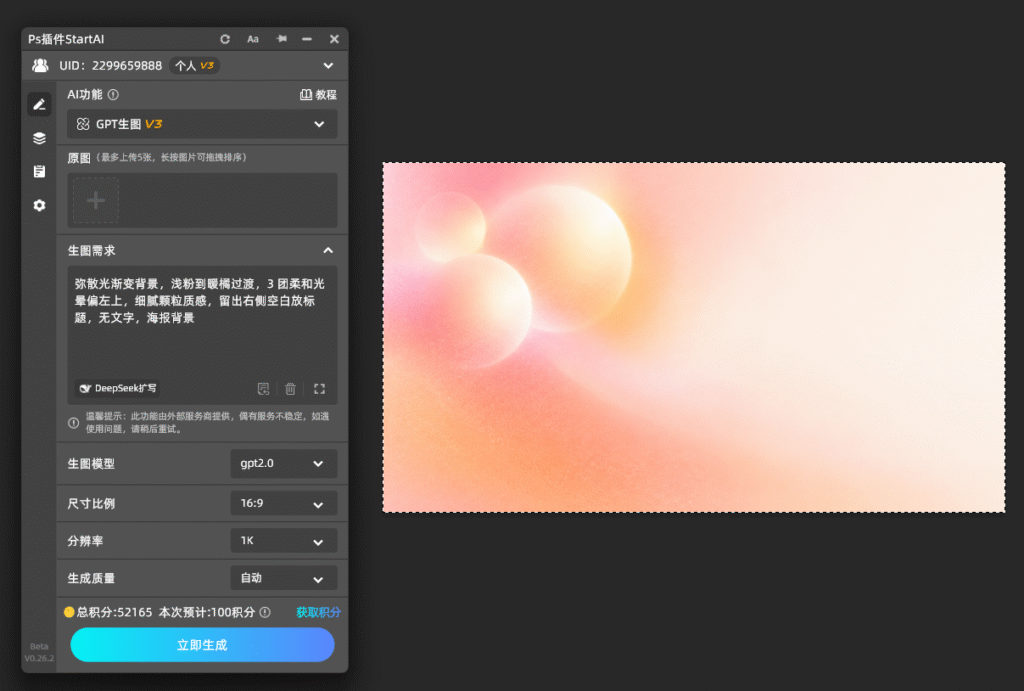Open the 分辨率 1K dropdown

(x=283, y=541)
